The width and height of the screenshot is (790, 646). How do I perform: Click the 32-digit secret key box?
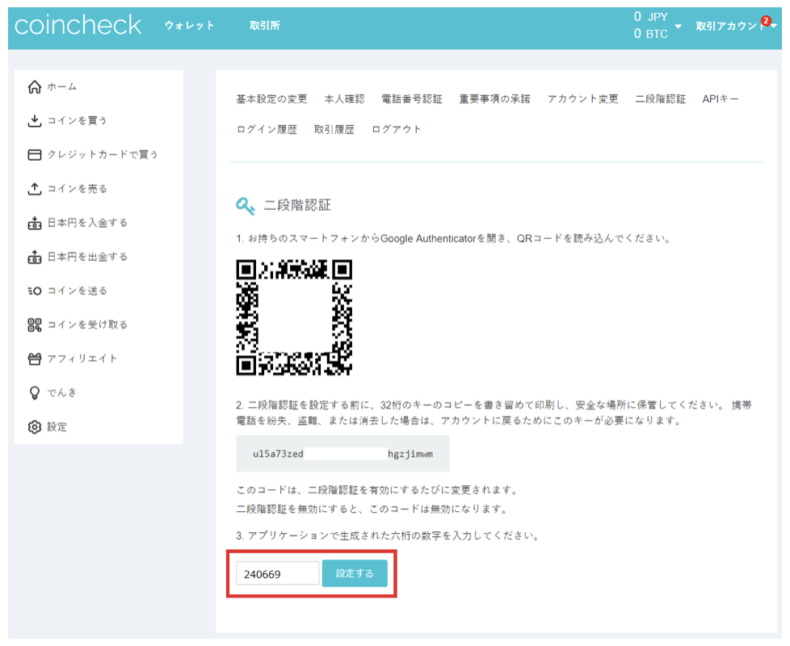point(343,454)
